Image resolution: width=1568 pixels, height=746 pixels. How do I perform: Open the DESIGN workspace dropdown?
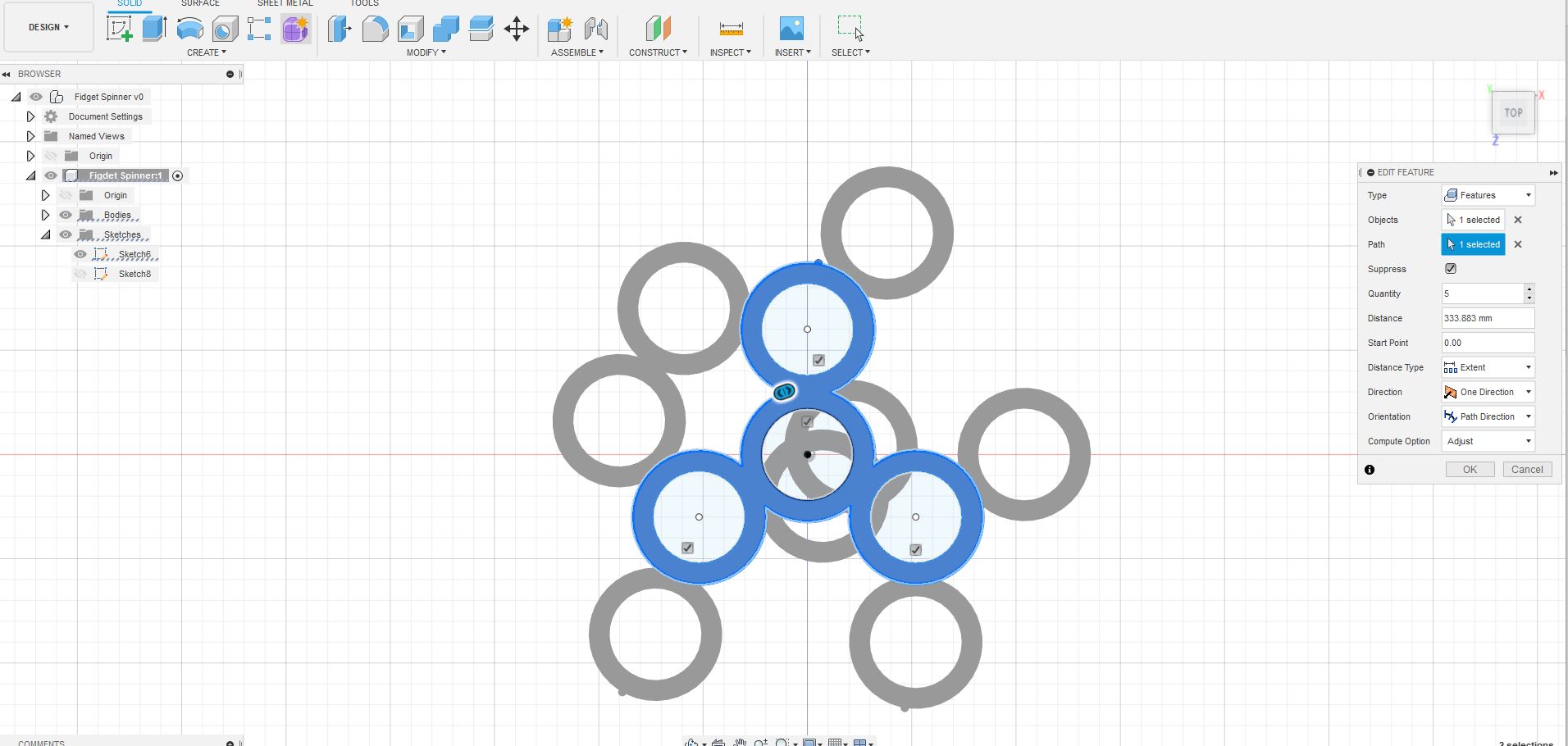48,27
